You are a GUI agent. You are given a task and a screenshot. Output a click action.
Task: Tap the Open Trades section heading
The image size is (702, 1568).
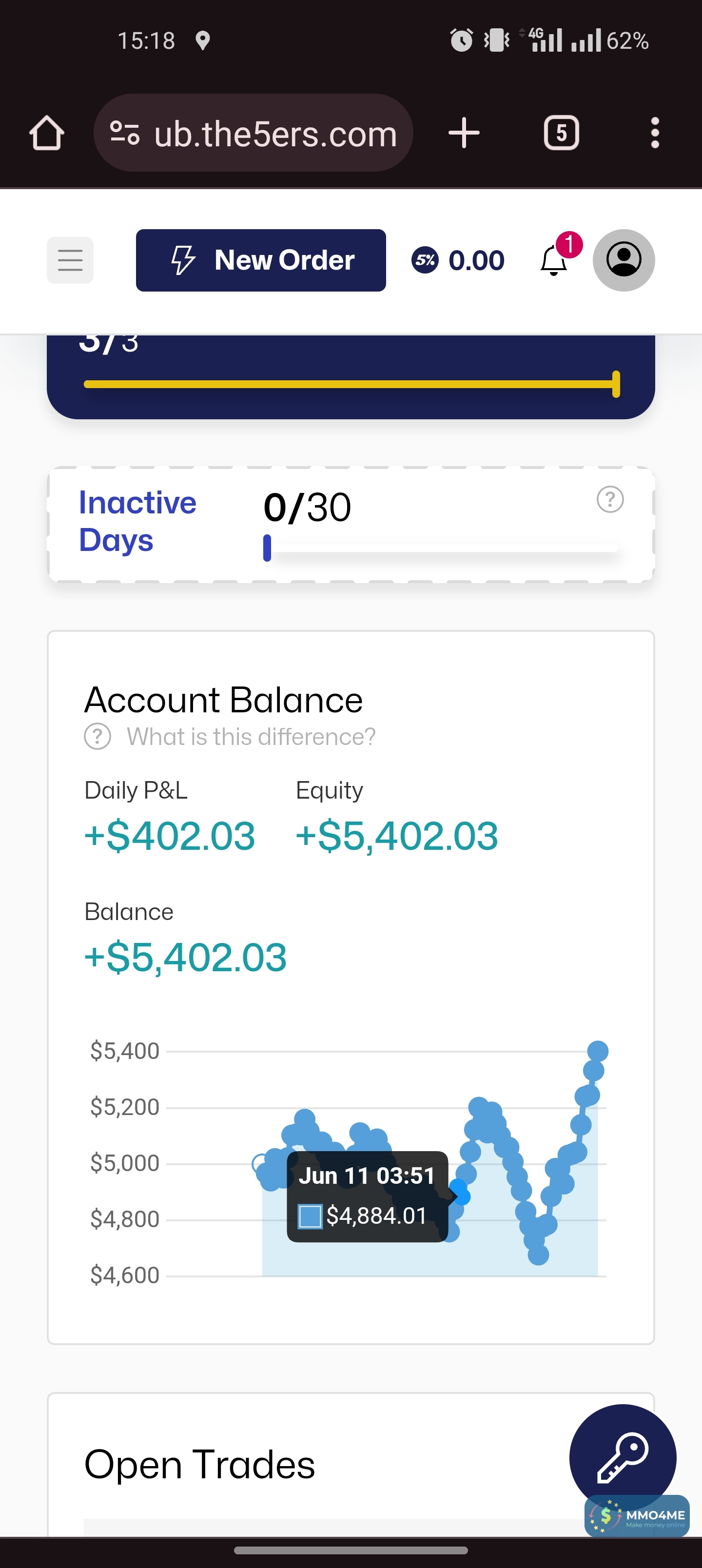199,1464
